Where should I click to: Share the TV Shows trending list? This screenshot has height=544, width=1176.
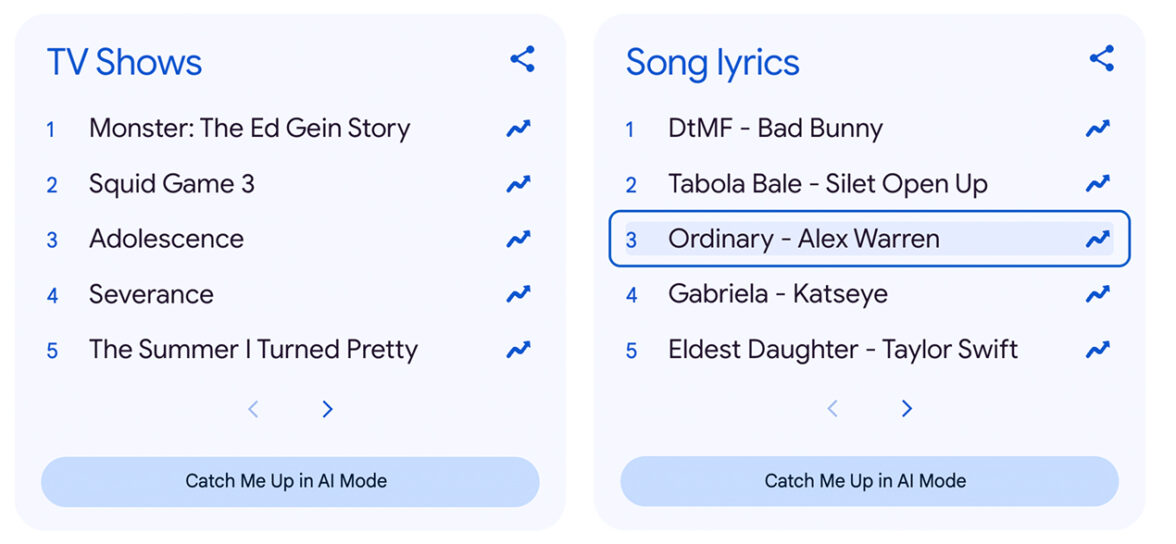click(522, 59)
